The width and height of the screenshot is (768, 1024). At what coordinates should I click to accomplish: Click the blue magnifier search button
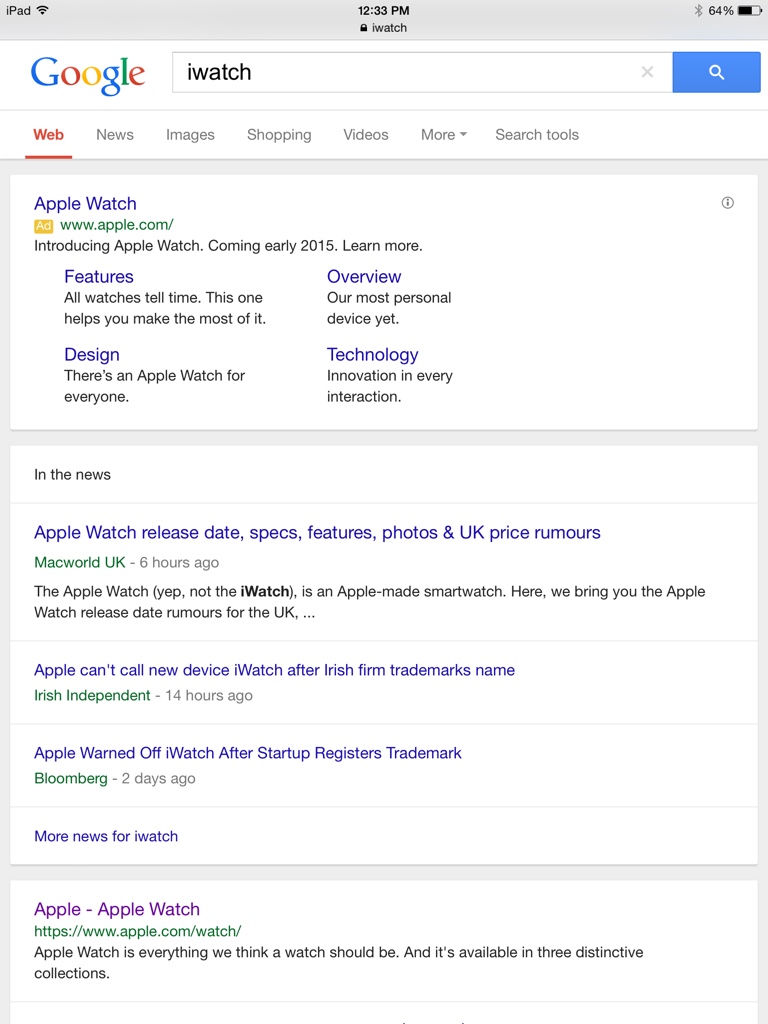[716, 72]
